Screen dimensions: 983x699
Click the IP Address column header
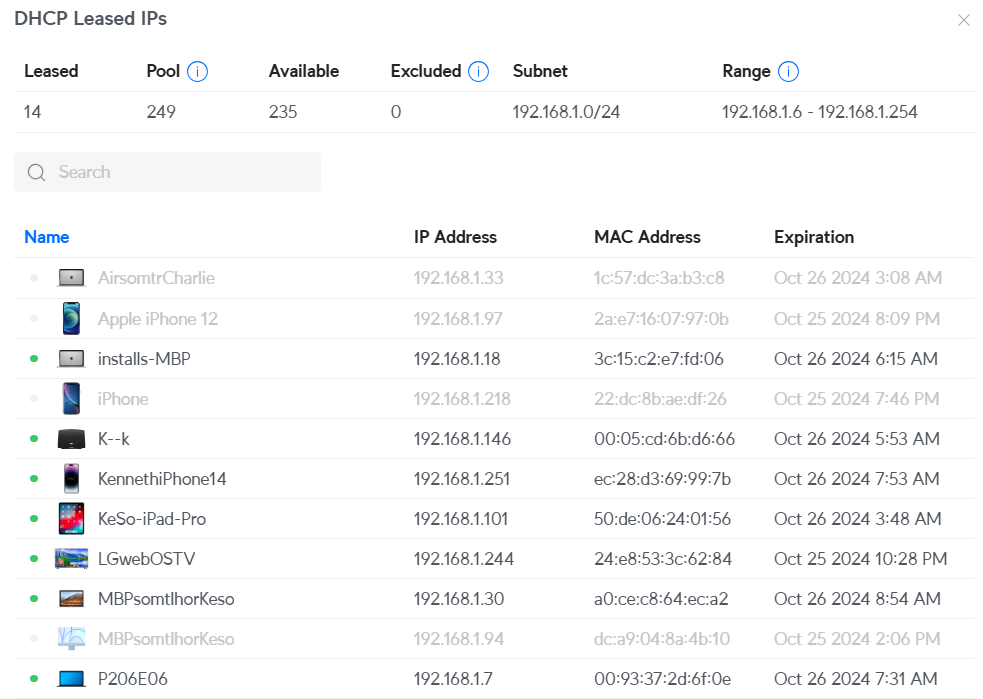[x=455, y=237]
